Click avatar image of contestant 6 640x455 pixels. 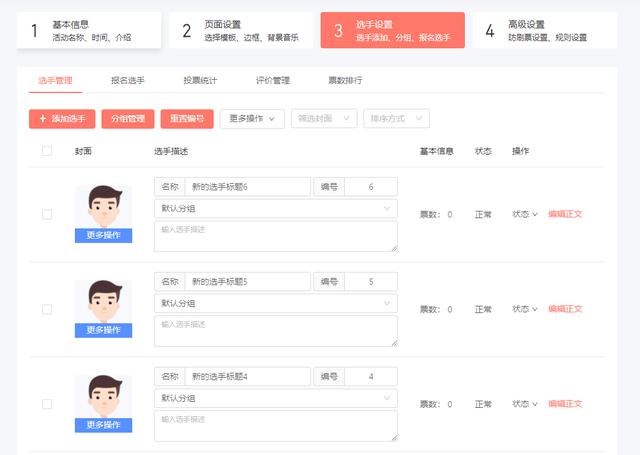(103, 207)
